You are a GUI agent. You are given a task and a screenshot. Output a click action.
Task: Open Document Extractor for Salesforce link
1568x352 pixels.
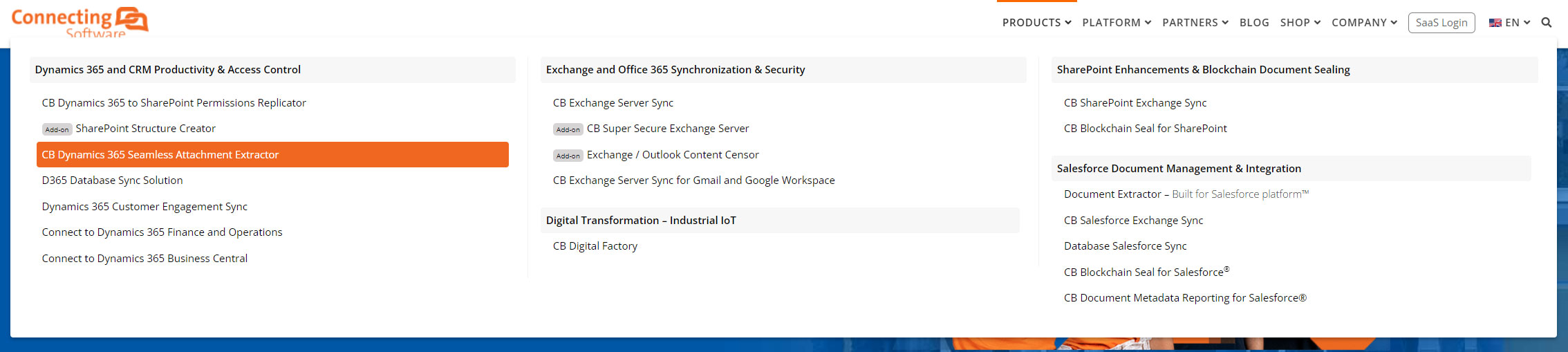coord(1186,194)
